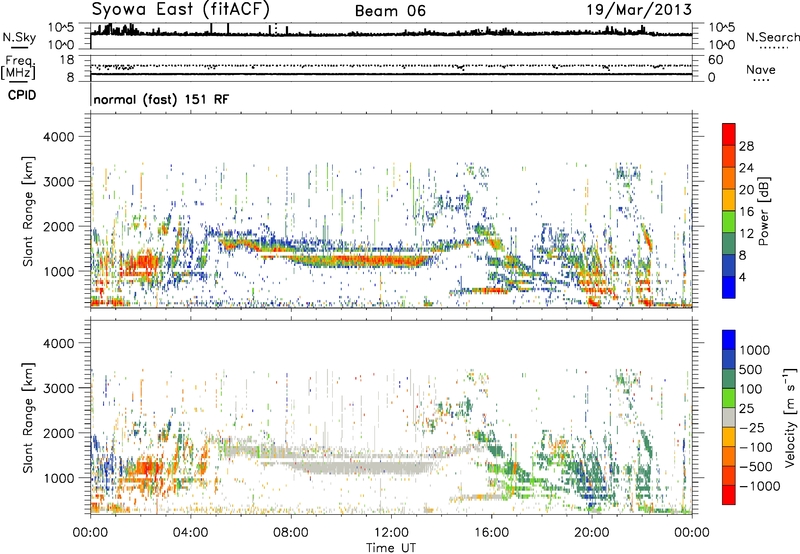Click the light green 25–100 velocity colorbar segment

729,398
